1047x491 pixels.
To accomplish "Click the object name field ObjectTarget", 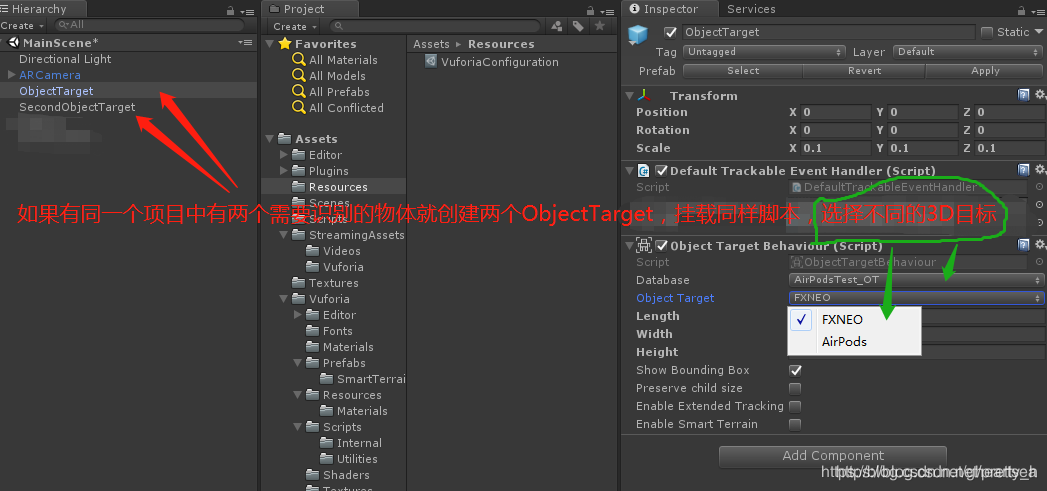I will click(x=828, y=32).
